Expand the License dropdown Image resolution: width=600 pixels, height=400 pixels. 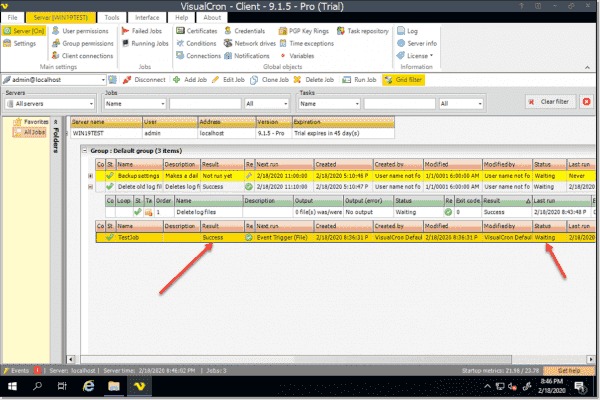tap(415, 56)
